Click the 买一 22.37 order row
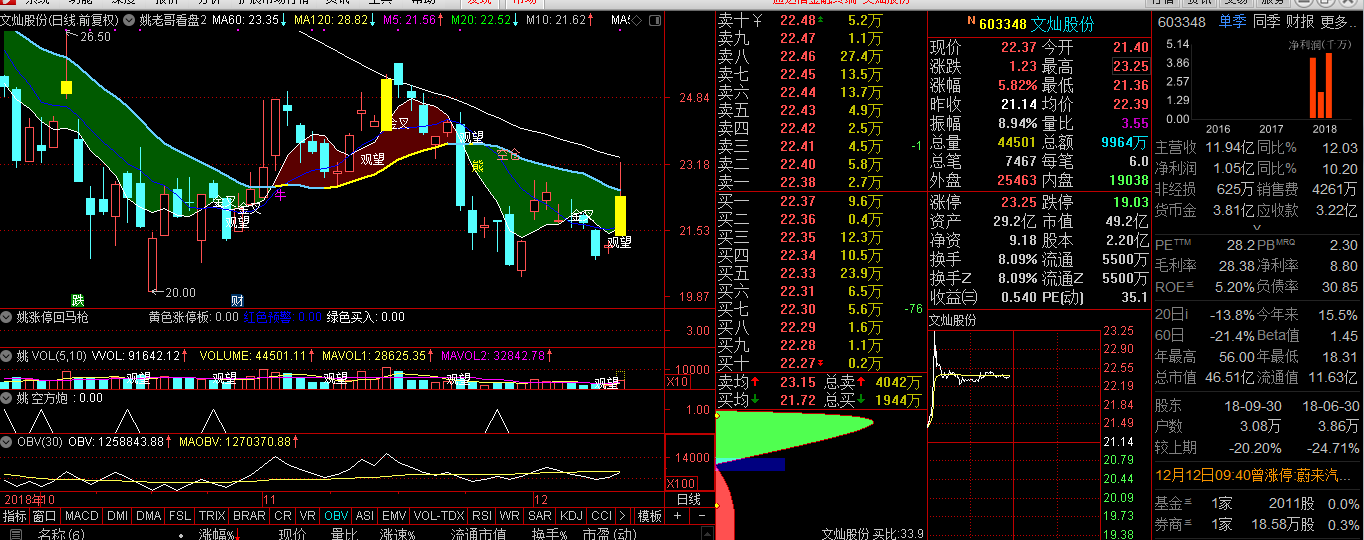This screenshot has height=540, width=1364. [x=821, y=201]
